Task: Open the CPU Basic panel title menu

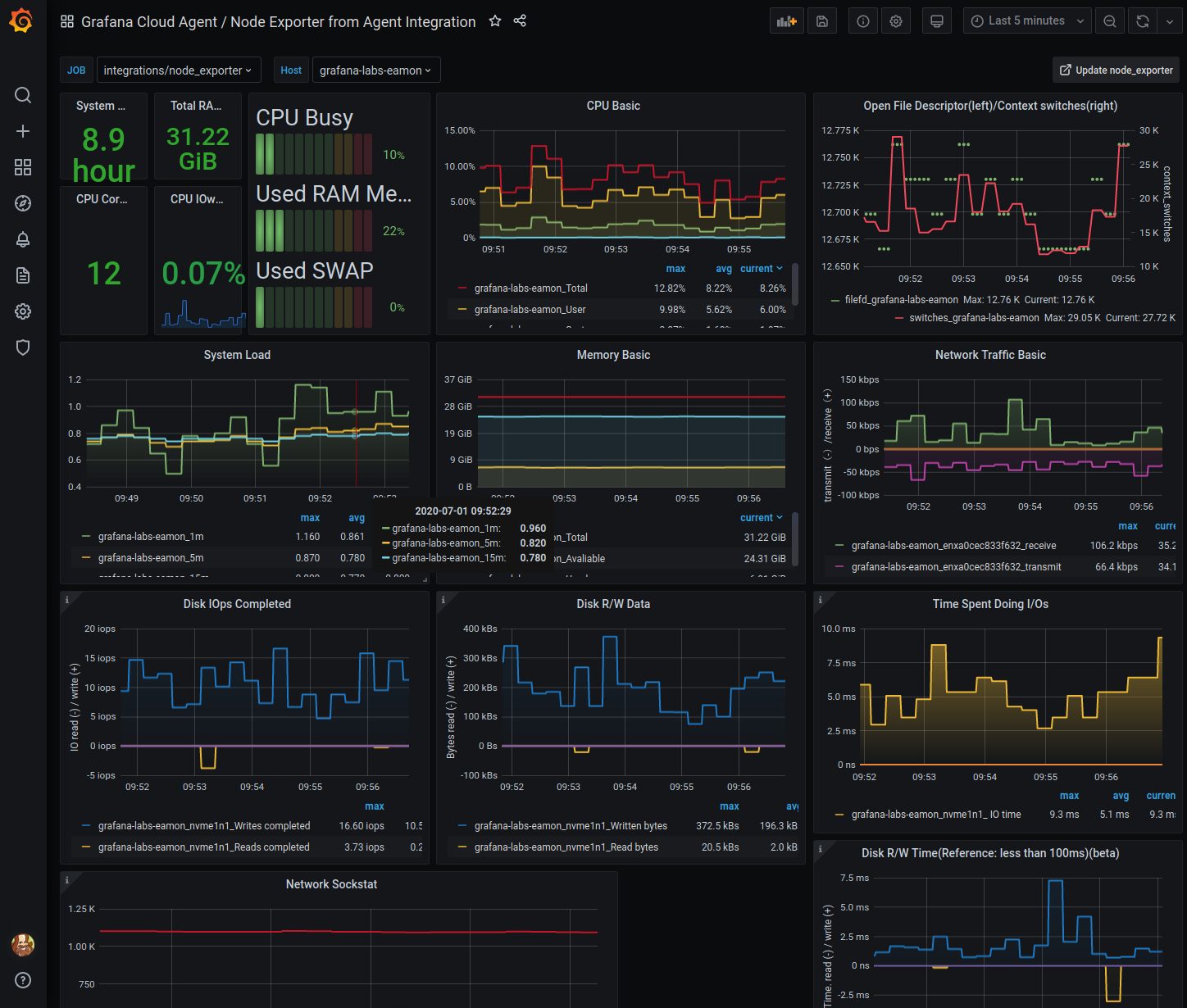Action: 613,106
